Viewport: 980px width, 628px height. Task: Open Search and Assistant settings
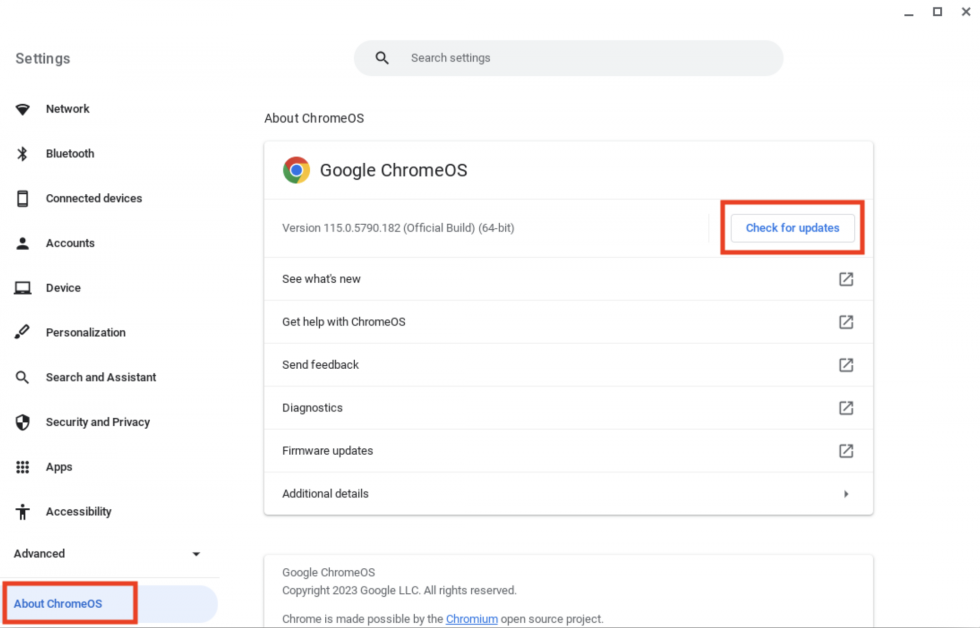coord(22,377)
